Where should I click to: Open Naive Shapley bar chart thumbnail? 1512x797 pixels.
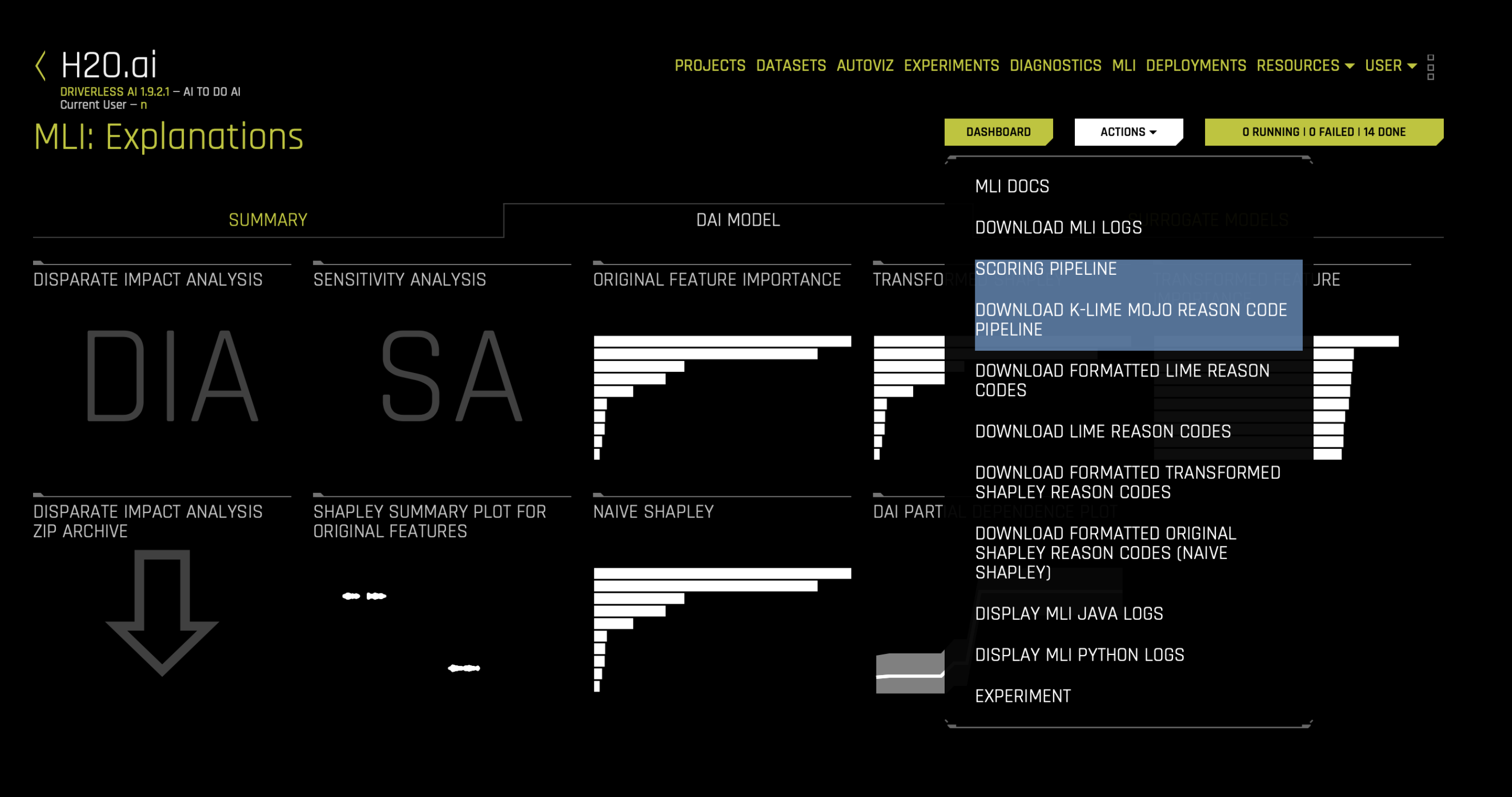point(721,629)
